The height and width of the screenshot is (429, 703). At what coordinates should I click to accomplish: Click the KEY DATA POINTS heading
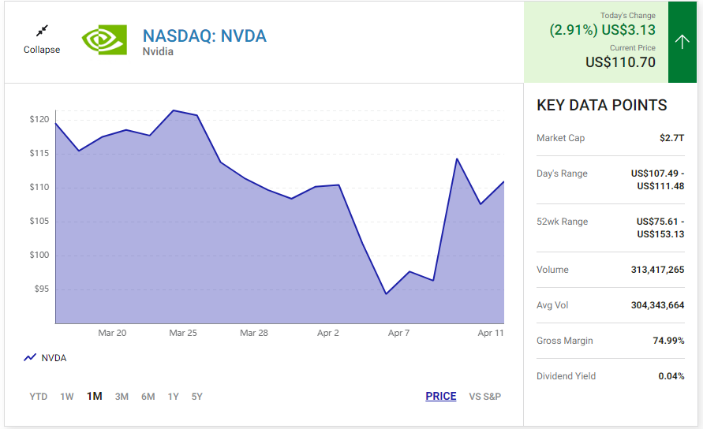602,105
